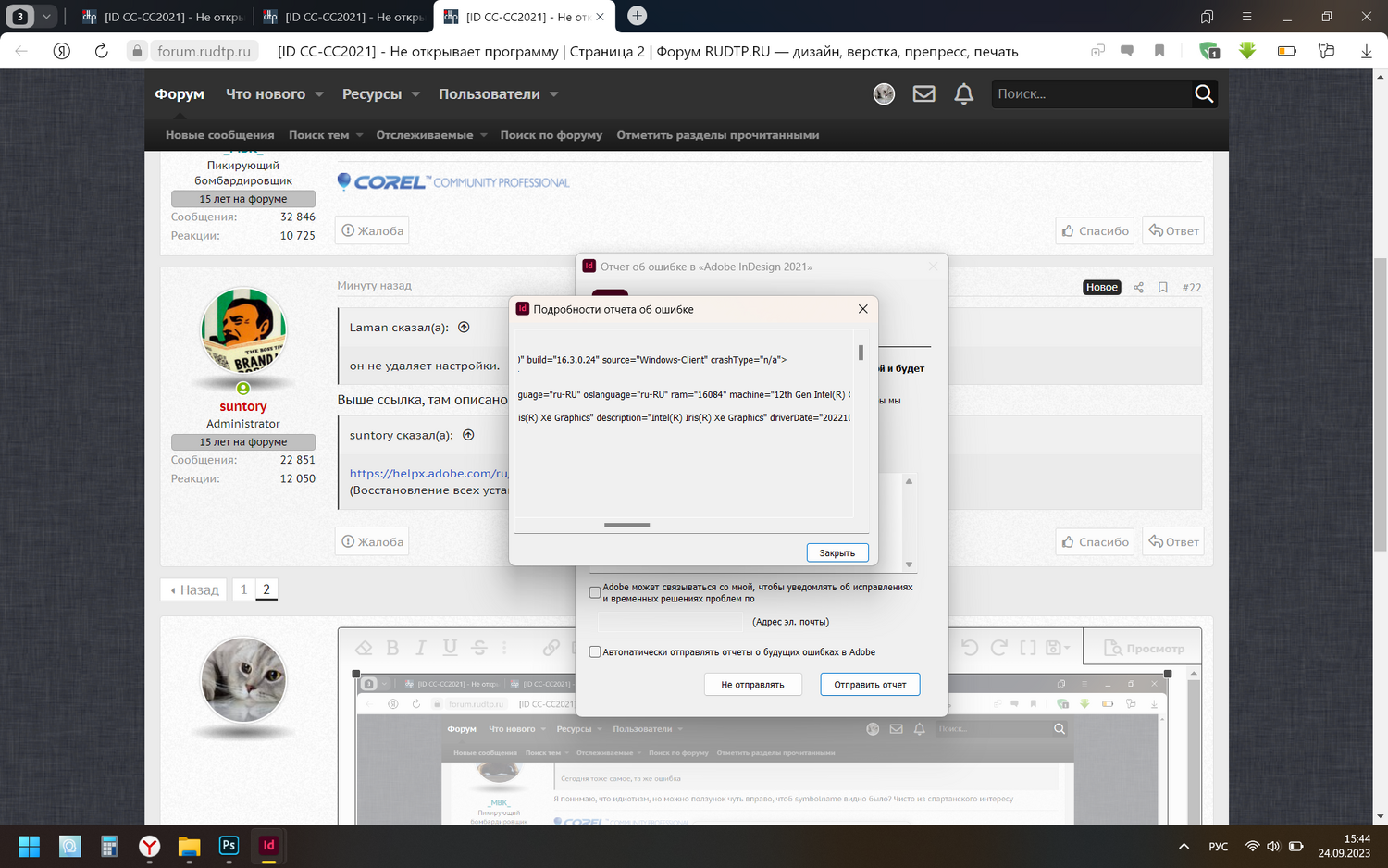Click the Yandex 'Я' icon in address bar
The width and height of the screenshot is (1388, 868).
click(62, 51)
